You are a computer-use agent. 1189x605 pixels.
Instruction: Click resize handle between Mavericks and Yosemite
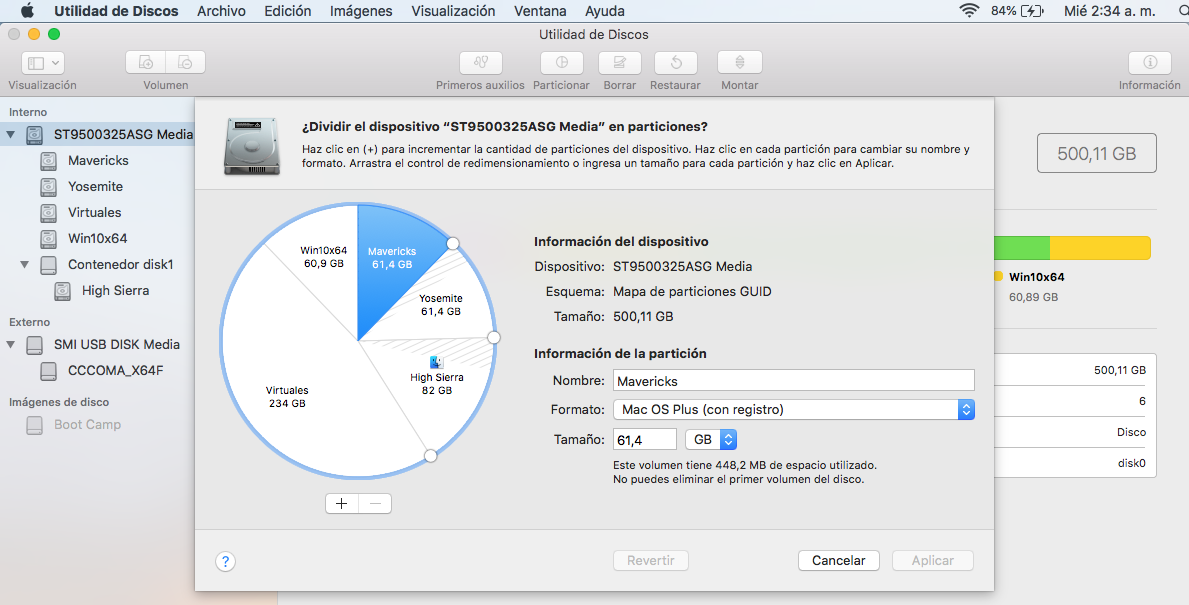click(453, 243)
